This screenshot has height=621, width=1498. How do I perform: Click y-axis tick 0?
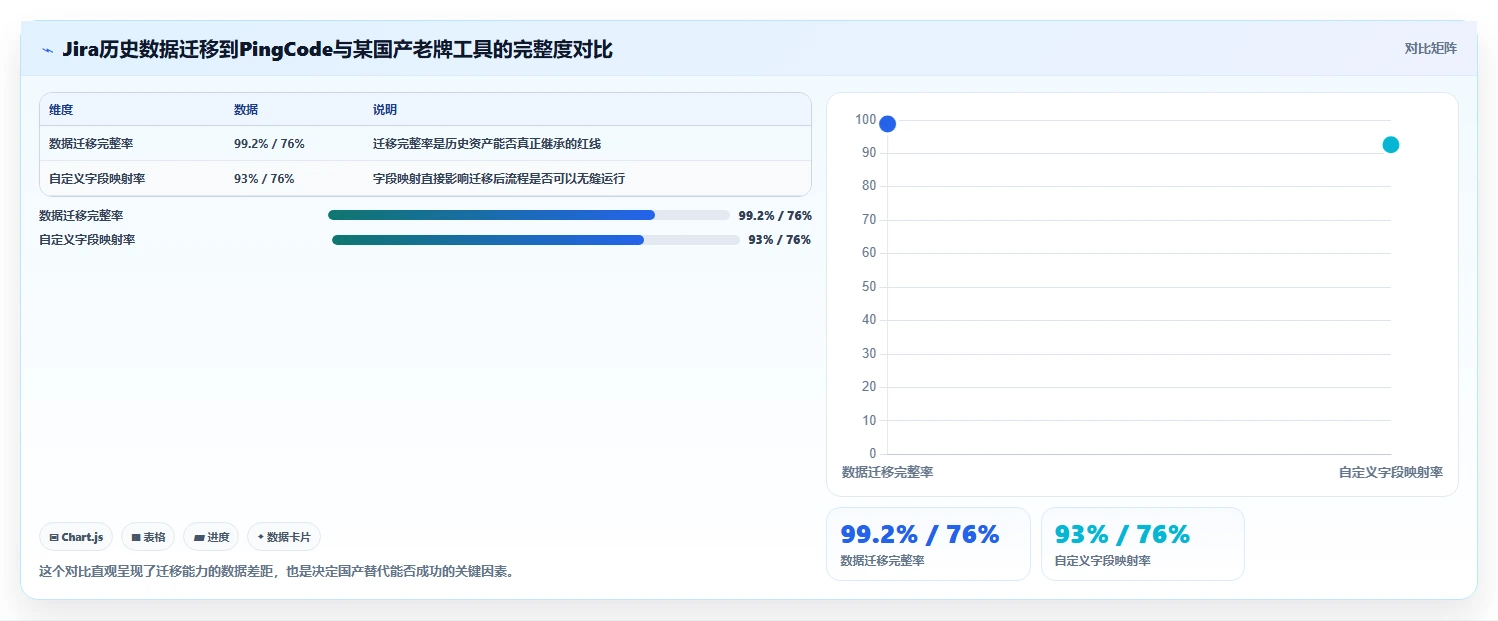(873, 454)
